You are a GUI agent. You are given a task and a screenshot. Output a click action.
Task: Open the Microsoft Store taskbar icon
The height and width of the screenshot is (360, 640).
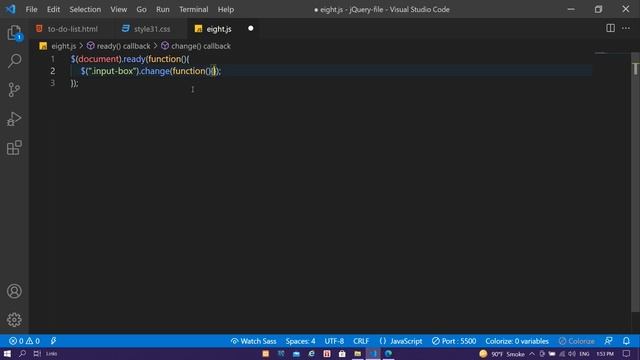(x=342, y=353)
